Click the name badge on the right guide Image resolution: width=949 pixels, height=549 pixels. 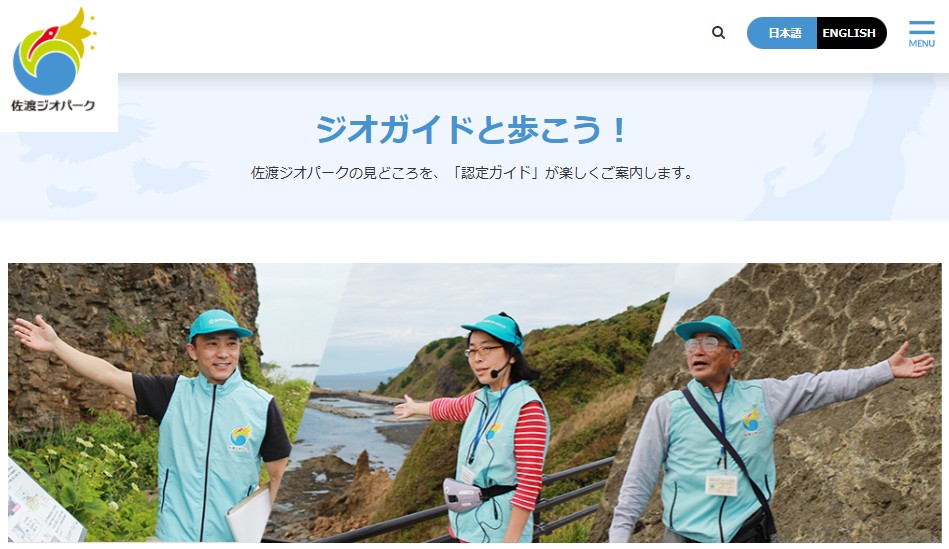721,484
